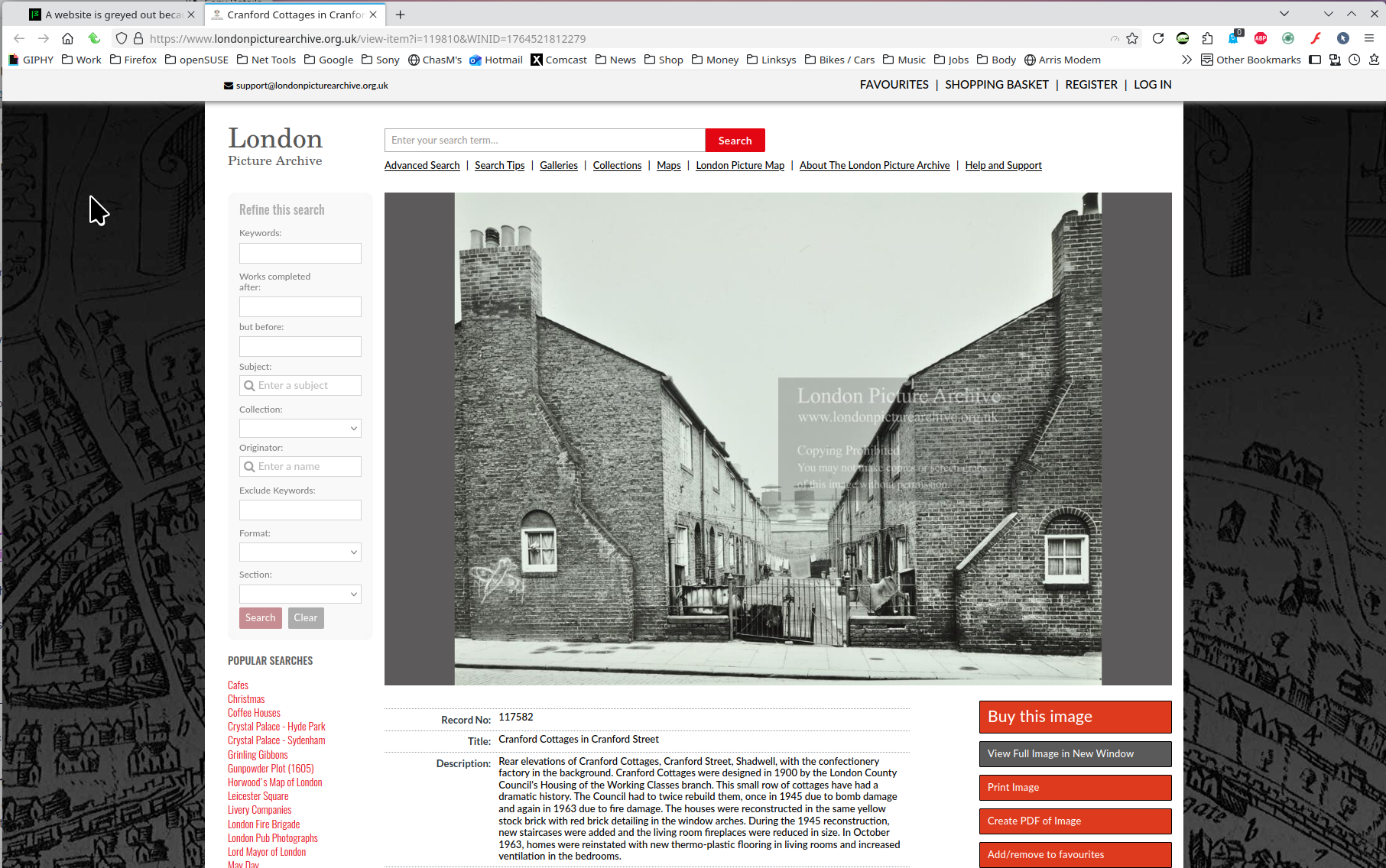Click the red Flash extension icon
Screen dimensions: 1386x868
pyautogui.click(x=1316, y=38)
